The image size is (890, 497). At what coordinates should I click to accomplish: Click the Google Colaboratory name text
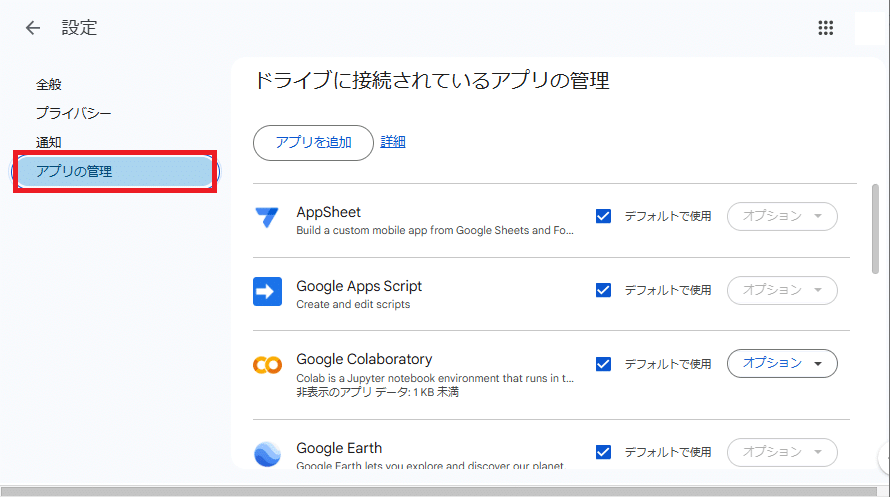click(x=364, y=359)
